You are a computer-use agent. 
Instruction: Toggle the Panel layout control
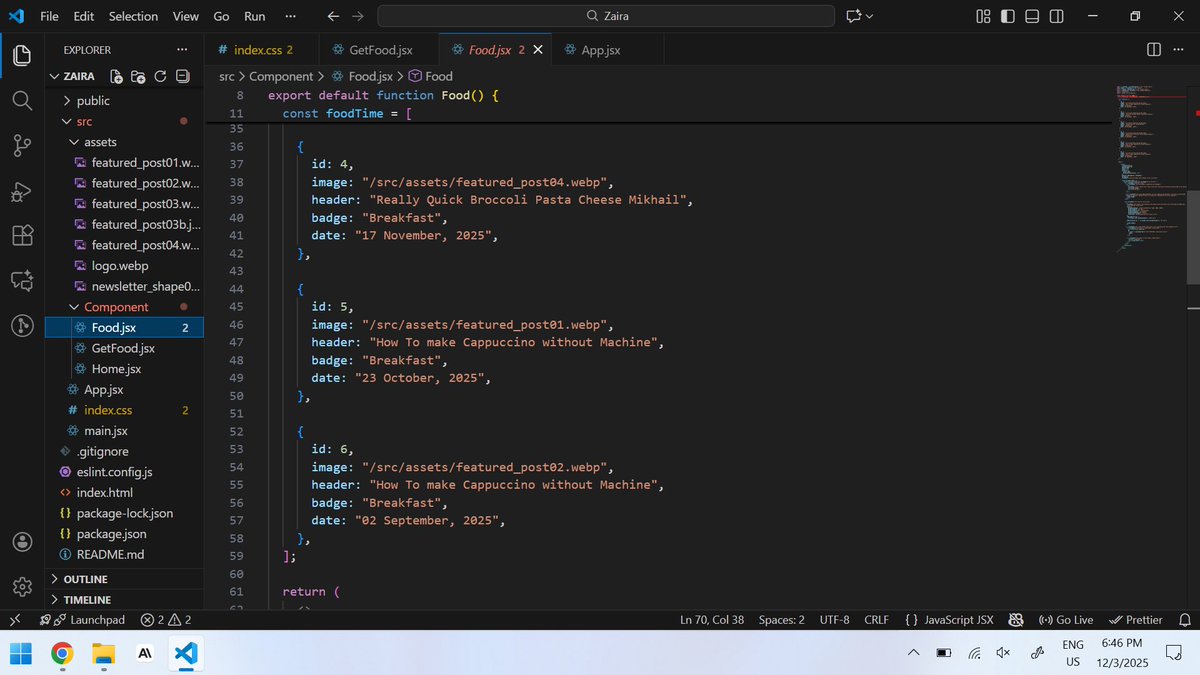pyautogui.click(x=1032, y=15)
